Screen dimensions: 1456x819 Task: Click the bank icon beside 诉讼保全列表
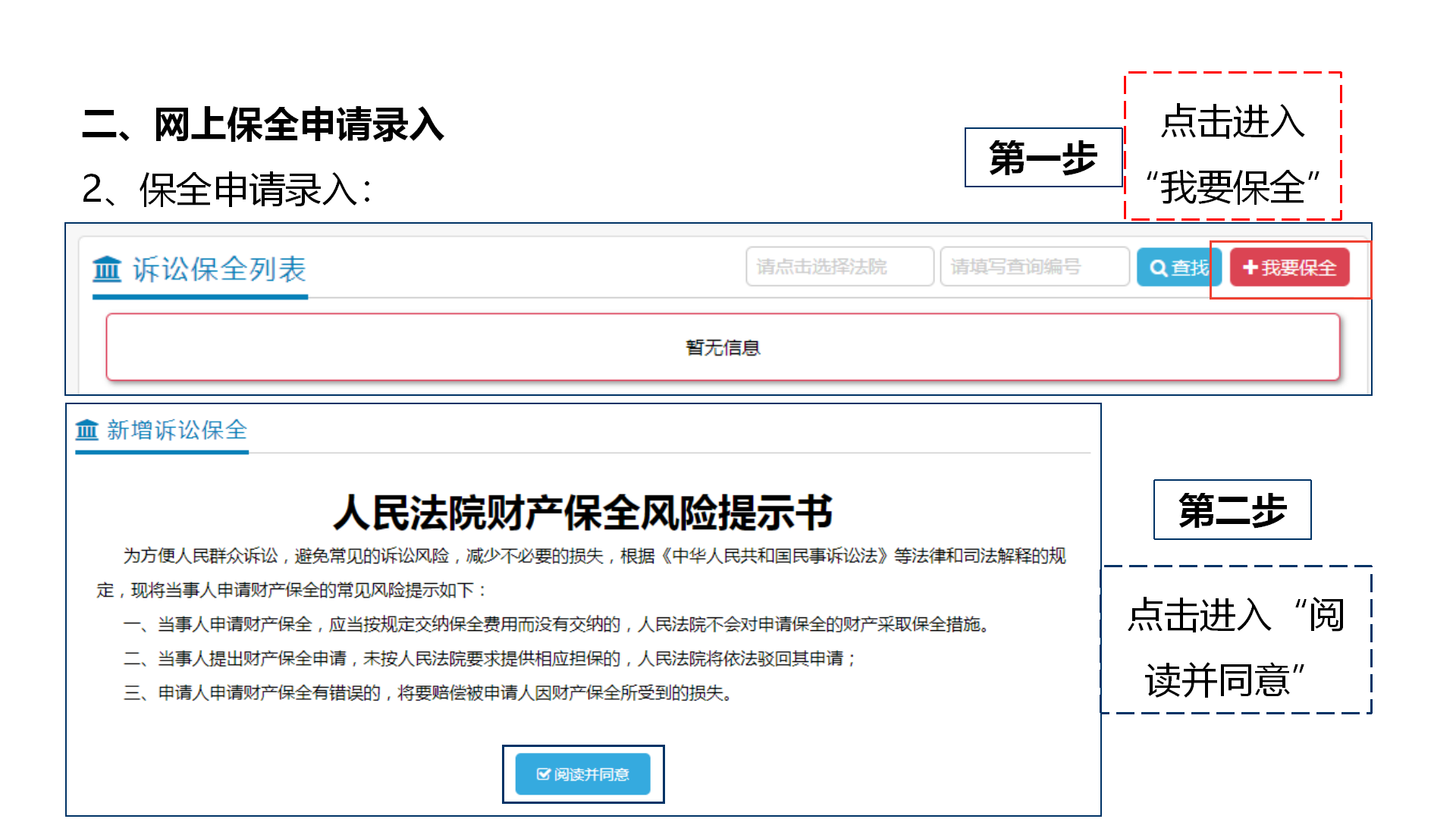tap(106, 269)
